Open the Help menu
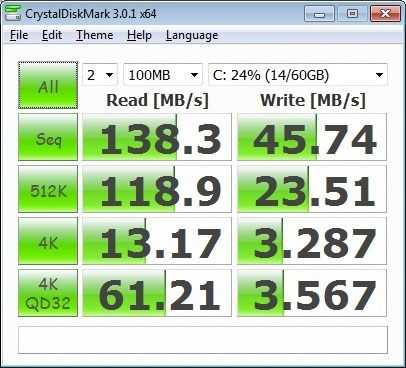The height and width of the screenshot is (368, 406). (x=139, y=35)
